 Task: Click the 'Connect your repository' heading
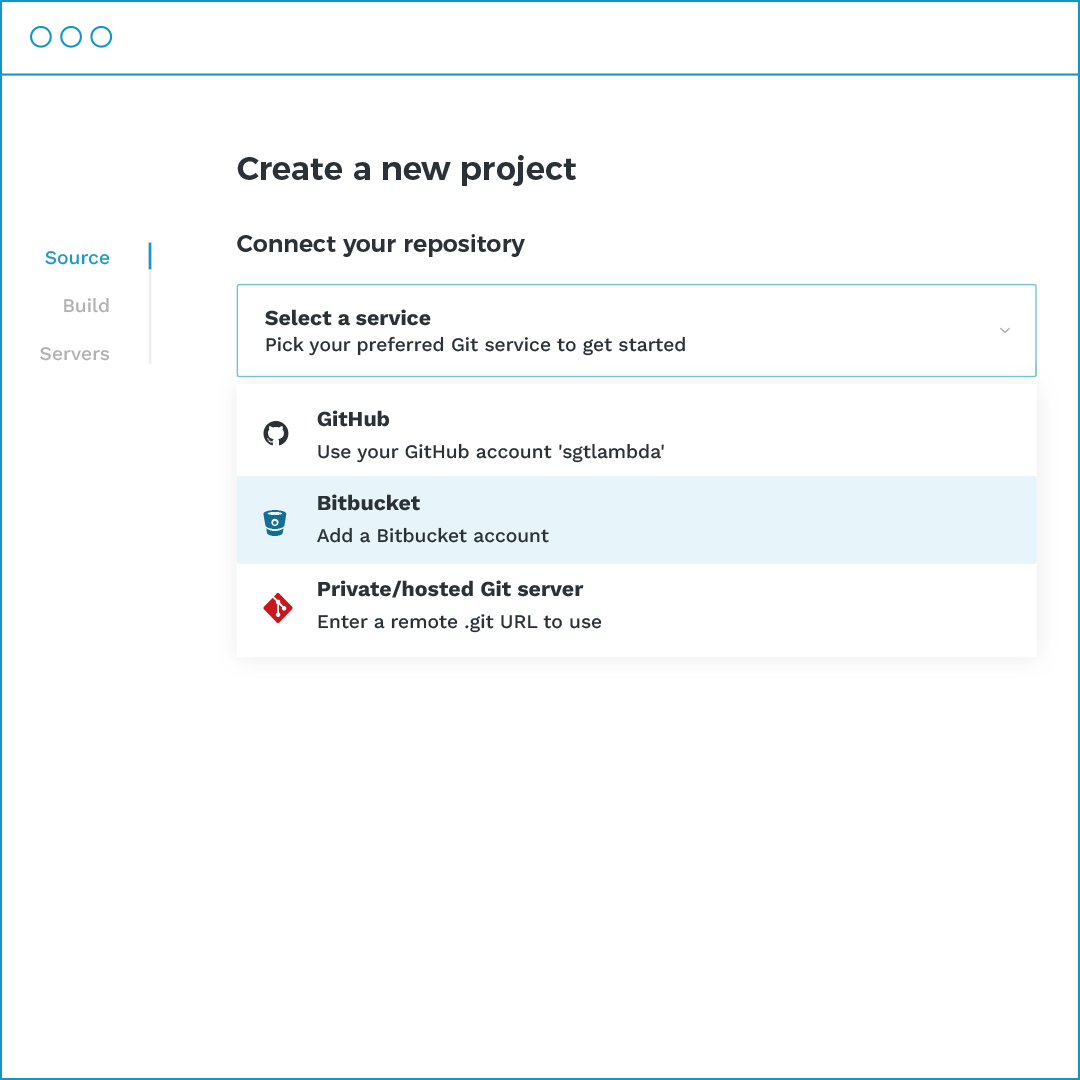(380, 244)
